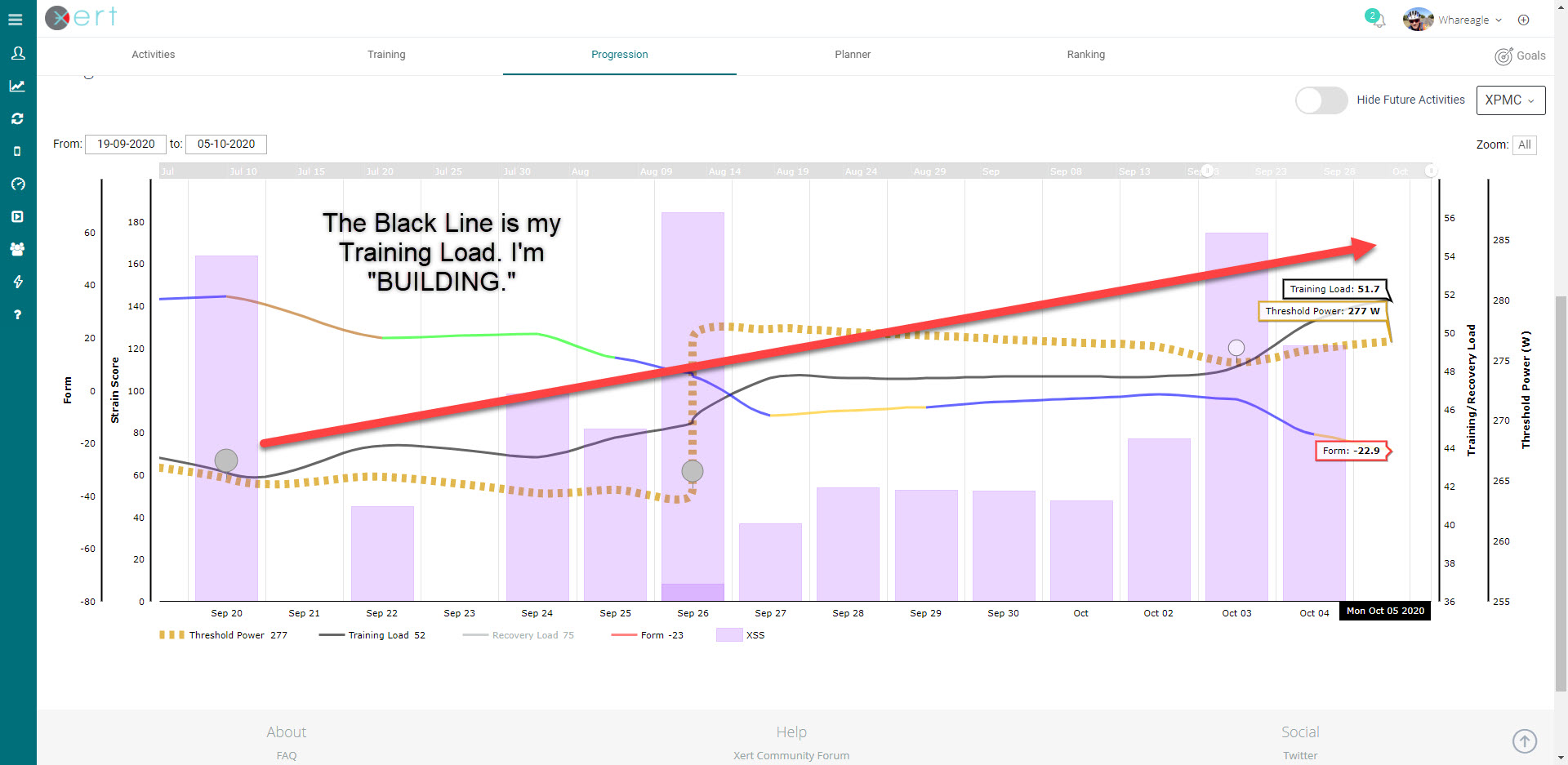1568x765 pixels.
Task: Toggle the XSS legend entry
Action: (742, 634)
